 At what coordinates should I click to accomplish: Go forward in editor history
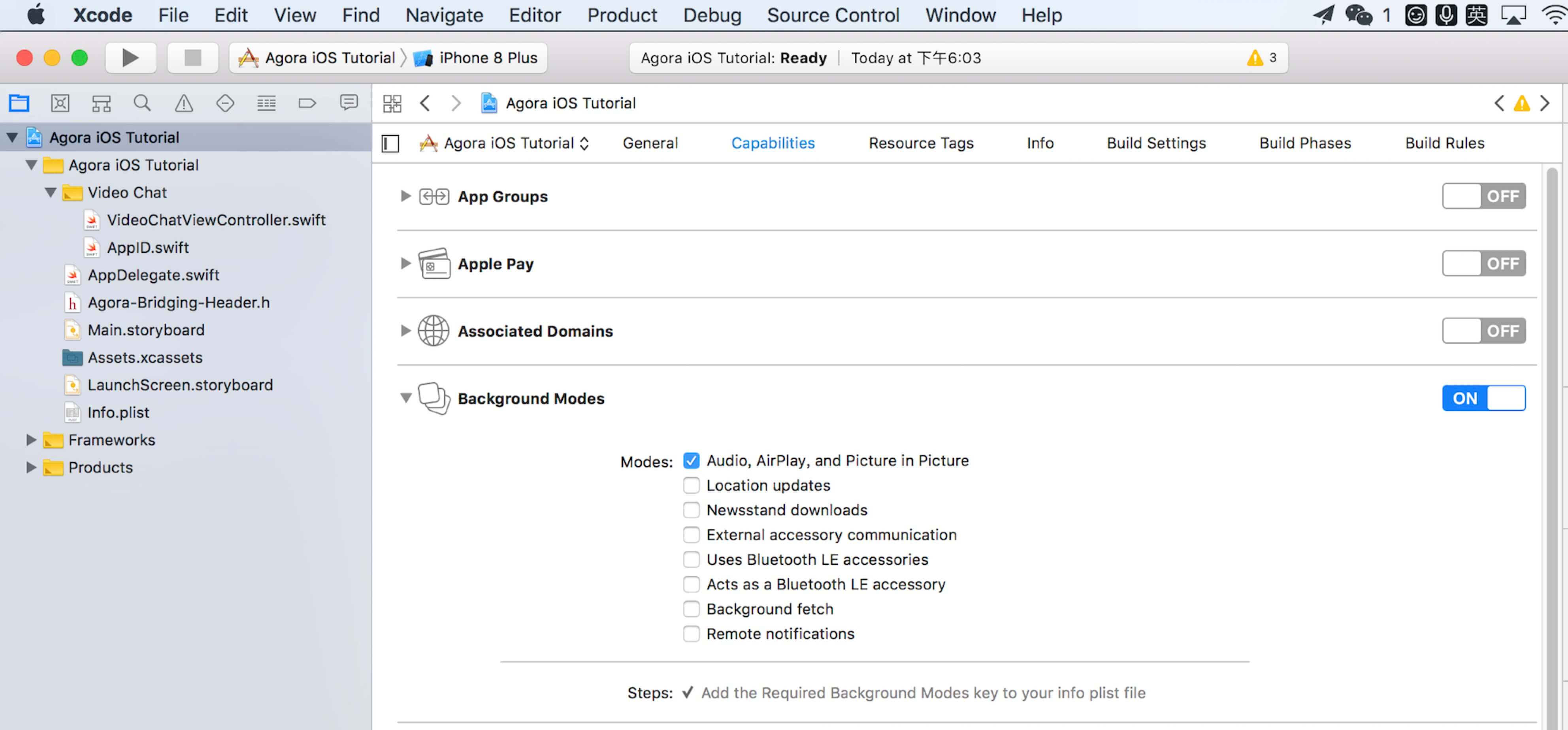click(x=456, y=103)
